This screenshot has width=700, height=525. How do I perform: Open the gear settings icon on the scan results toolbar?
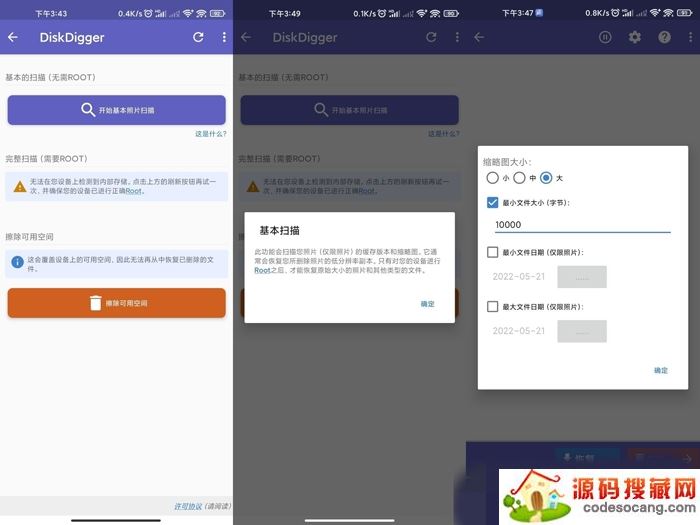point(634,38)
